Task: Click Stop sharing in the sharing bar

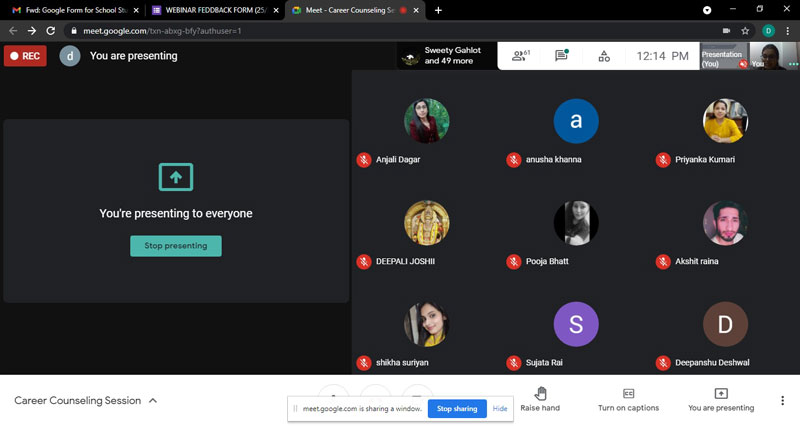Action: [x=457, y=408]
